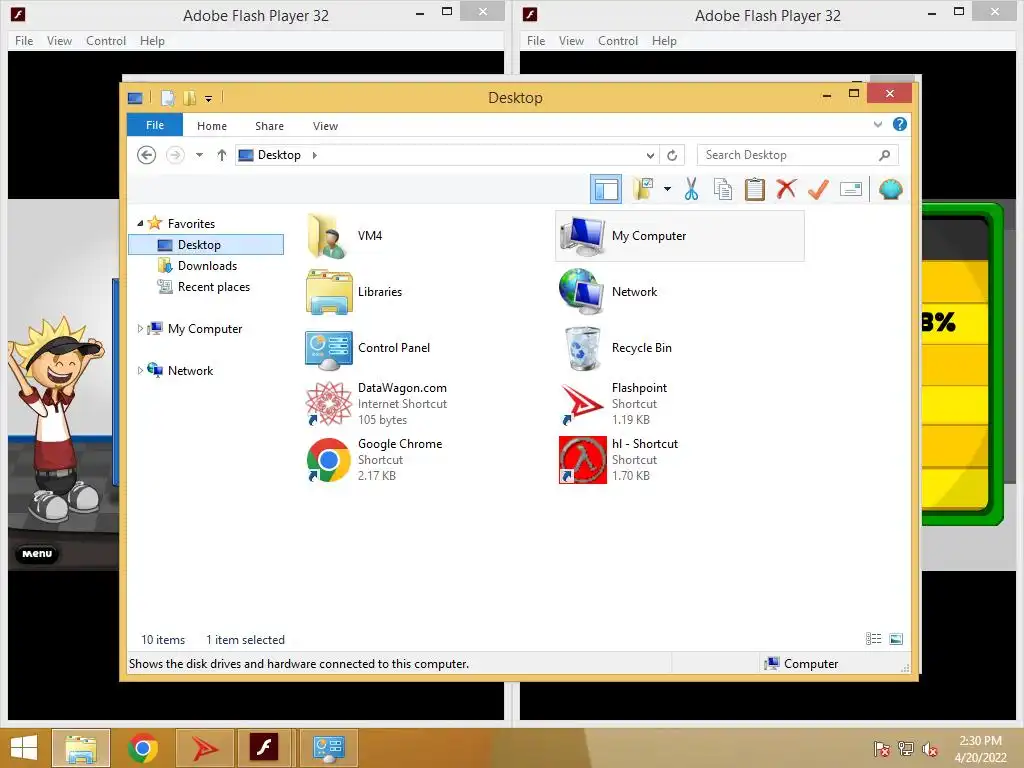Switch to details view in status bar
Image resolution: width=1024 pixels, height=768 pixels.
873,639
